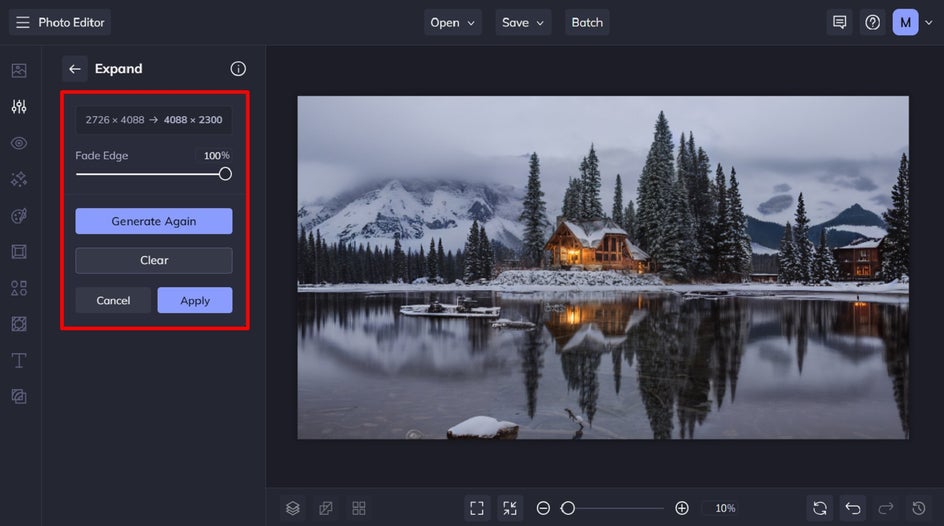Expand the Open dropdown menu
Viewport: 944px width, 526px height.
tap(453, 22)
